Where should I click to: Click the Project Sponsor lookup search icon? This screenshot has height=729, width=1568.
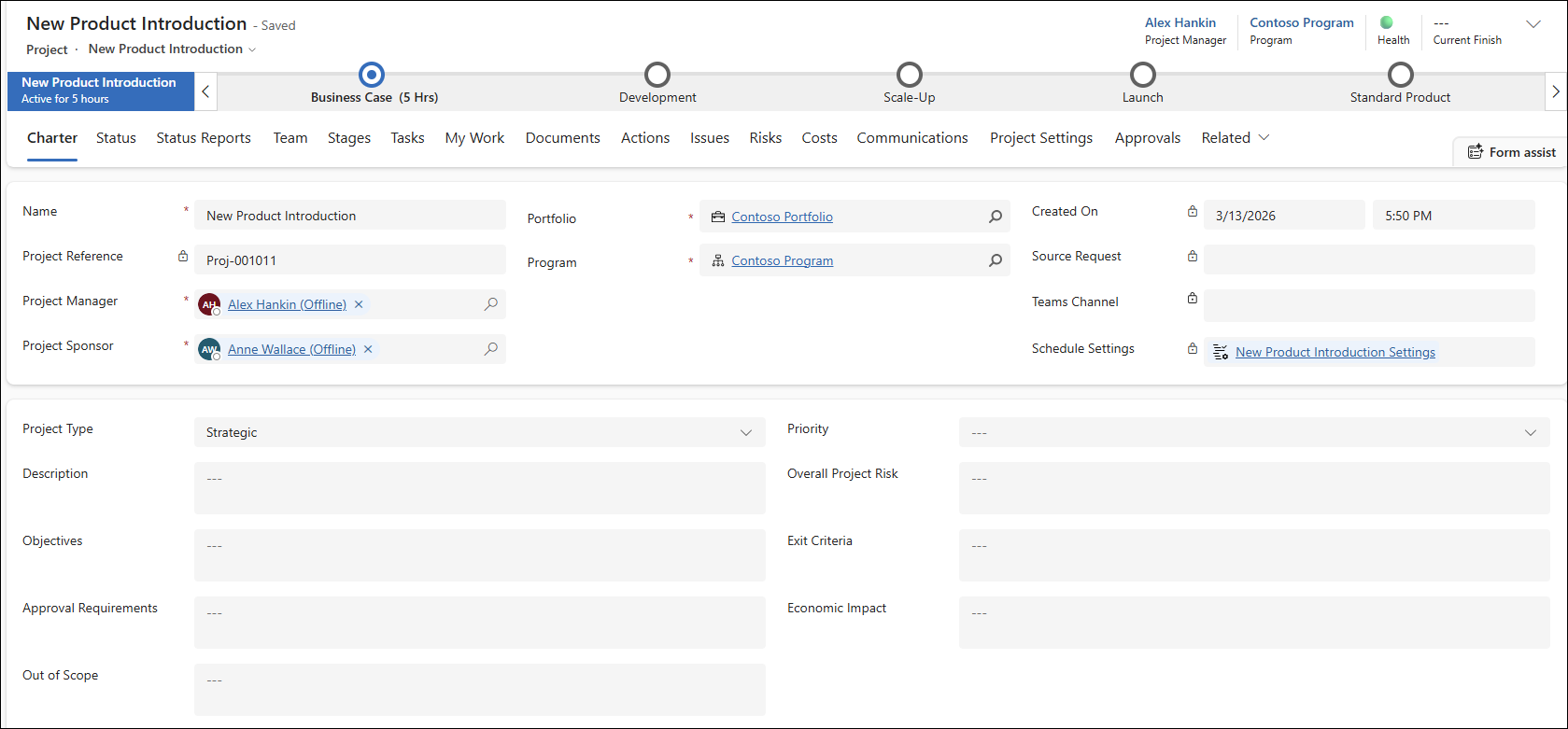click(490, 349)
